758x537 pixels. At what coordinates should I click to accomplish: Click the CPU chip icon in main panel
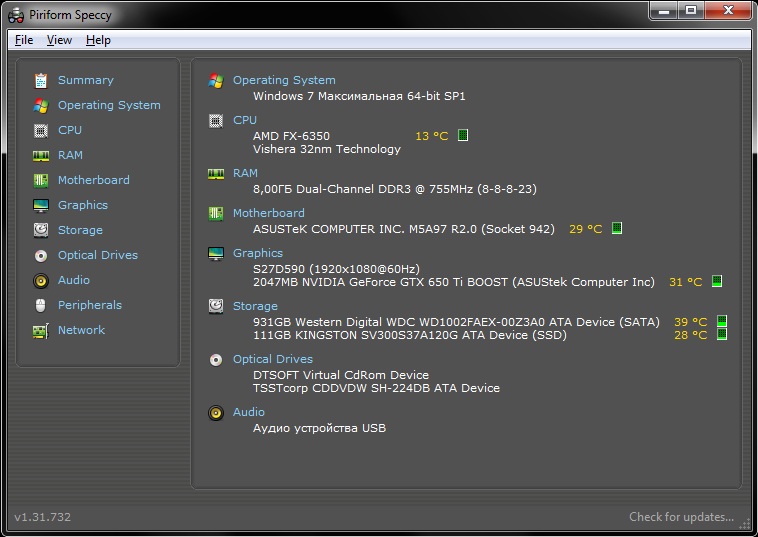click(x=216, y=120)
